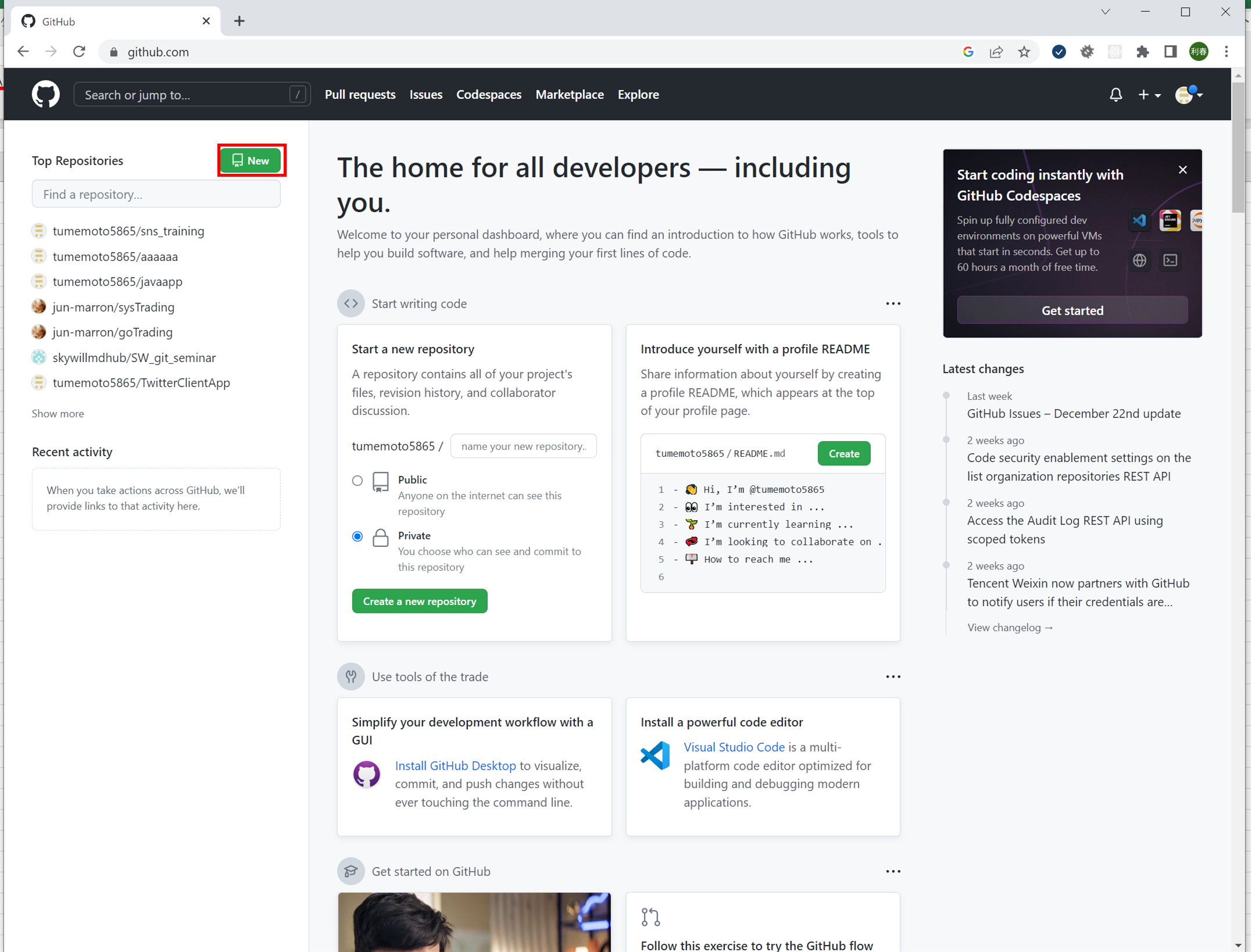This screenshot has height=952, width=1251.
Task: Click the GitHub logo in the header
Action: click(45, 94)
